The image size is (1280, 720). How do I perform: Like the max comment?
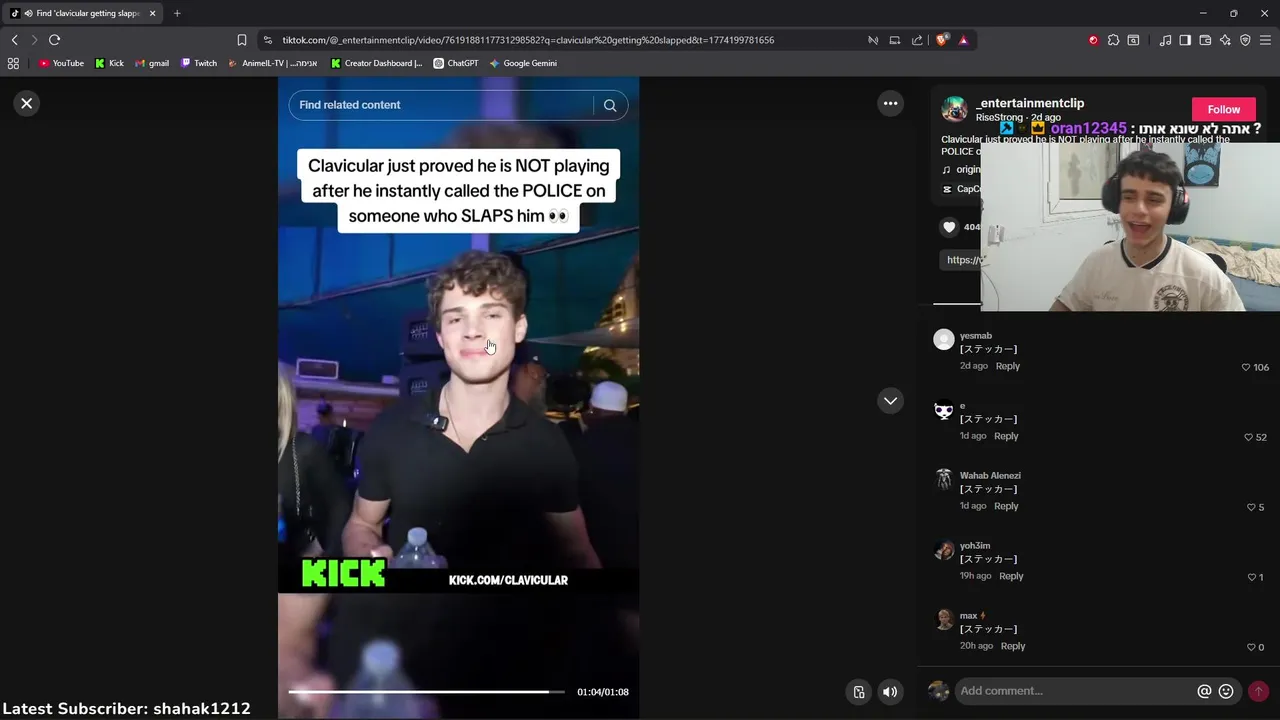1251,647
